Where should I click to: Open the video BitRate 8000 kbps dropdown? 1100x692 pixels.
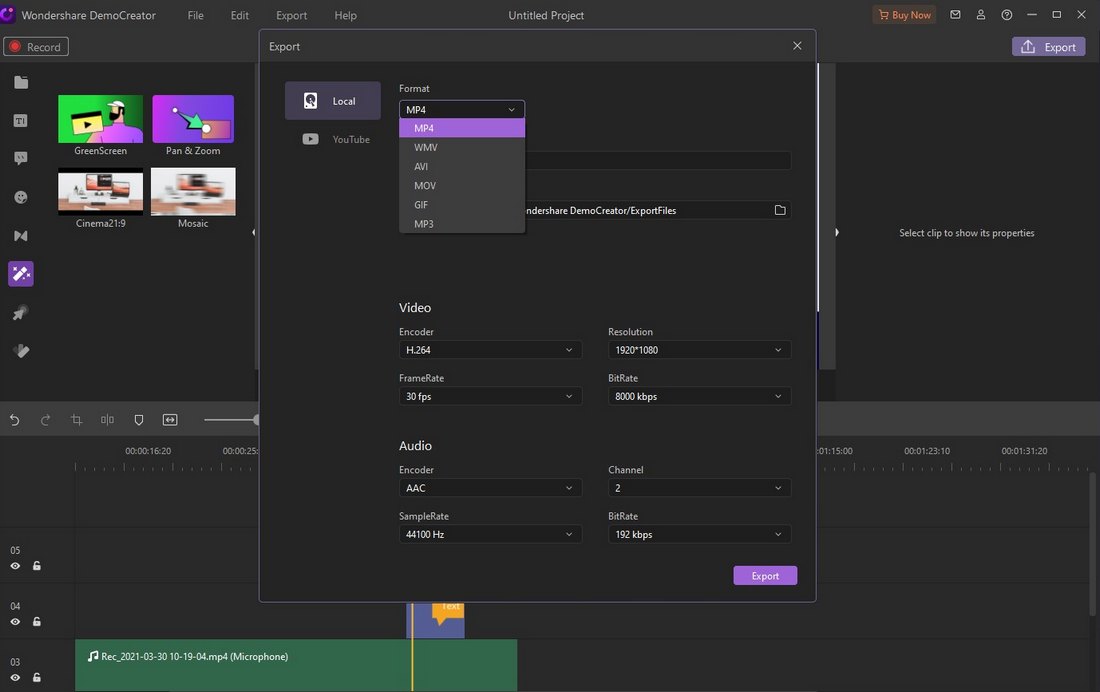point(699,396)
